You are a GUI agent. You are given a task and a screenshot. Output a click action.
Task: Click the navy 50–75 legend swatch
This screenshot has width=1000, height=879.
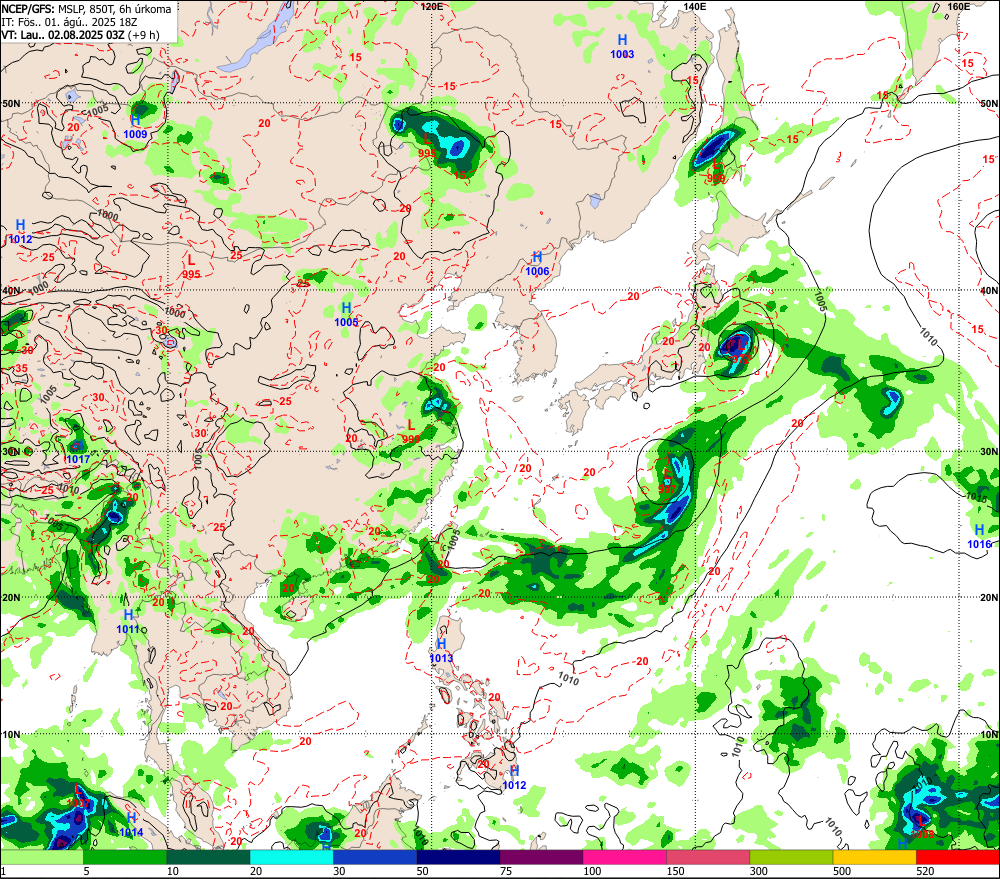(x=458, y=857)
